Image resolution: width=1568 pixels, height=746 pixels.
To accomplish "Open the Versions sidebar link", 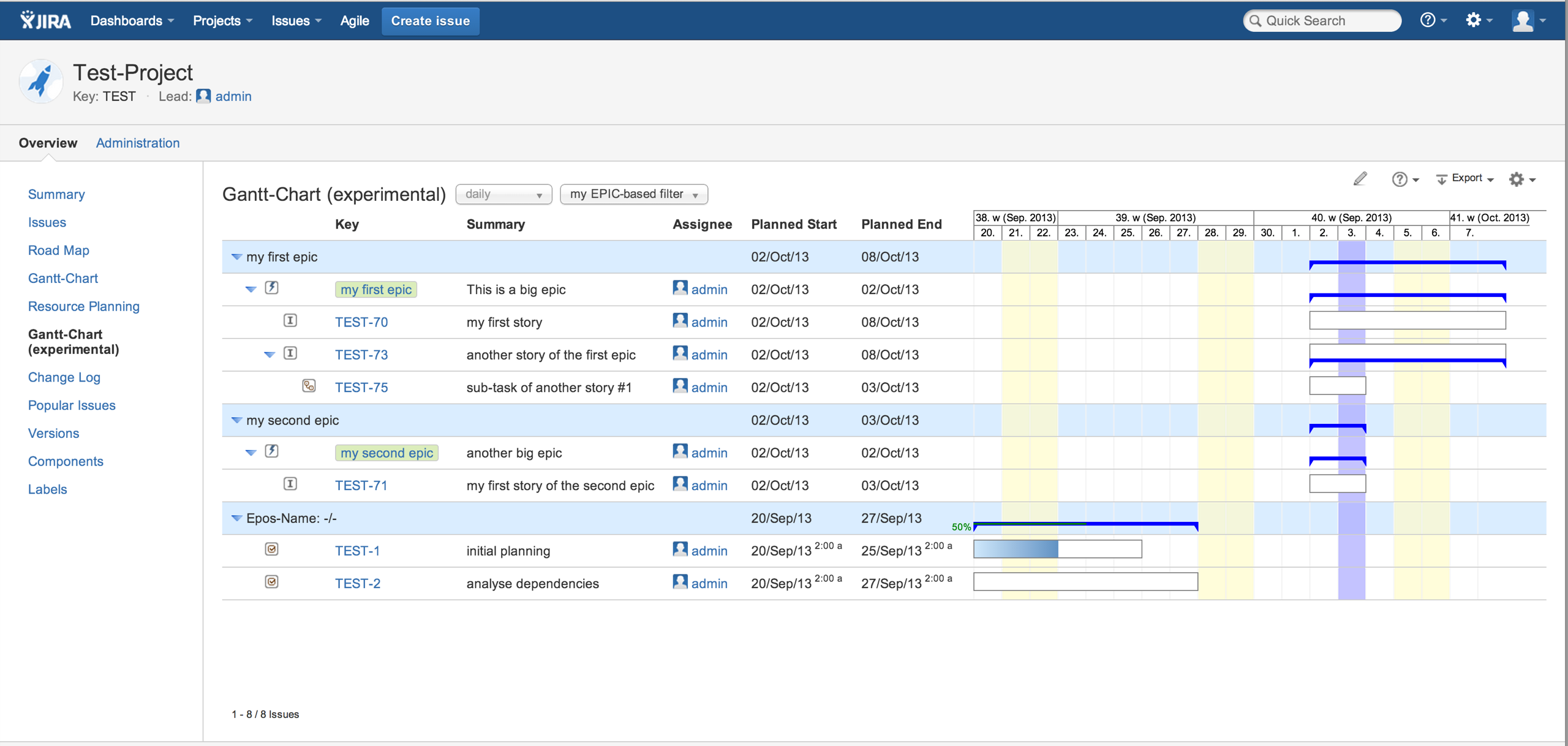I will (53, 433).
